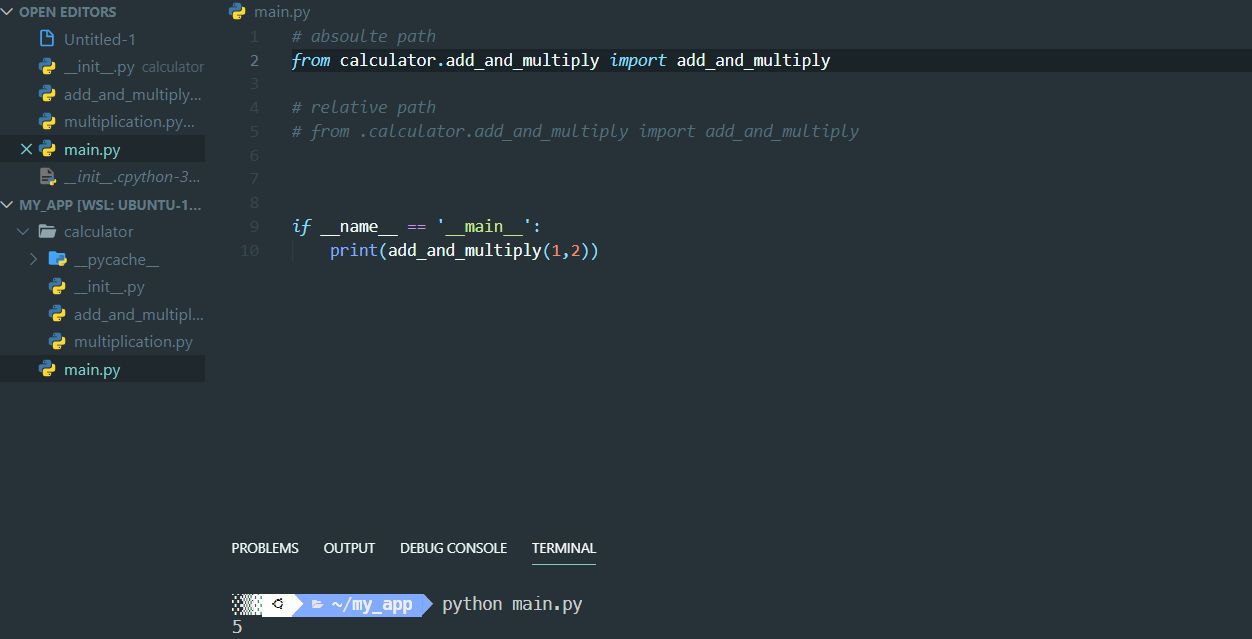
Task: Open Untitled-1 from open editors
Action: pos(100,39)
